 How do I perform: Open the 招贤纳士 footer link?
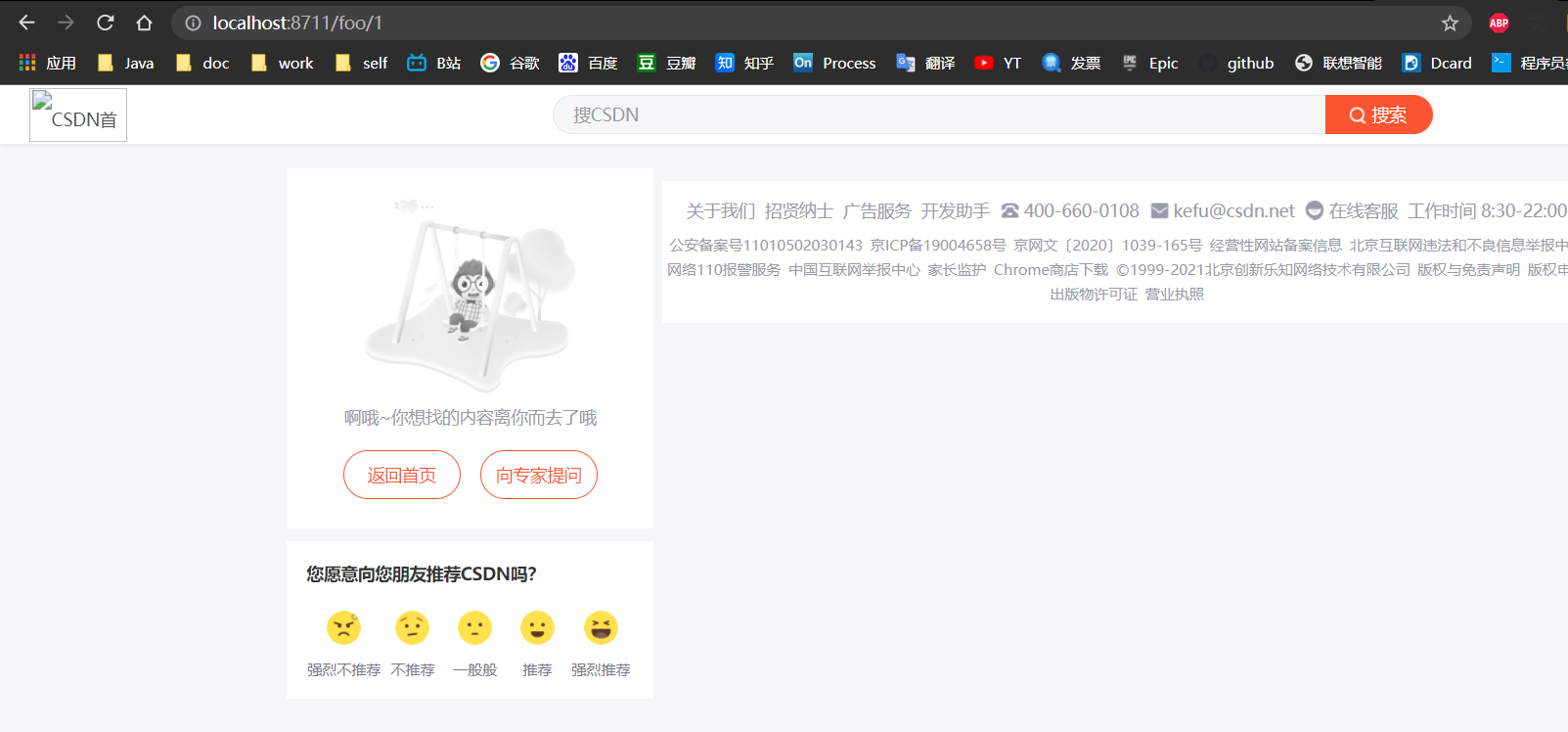(x=799, y=210)
